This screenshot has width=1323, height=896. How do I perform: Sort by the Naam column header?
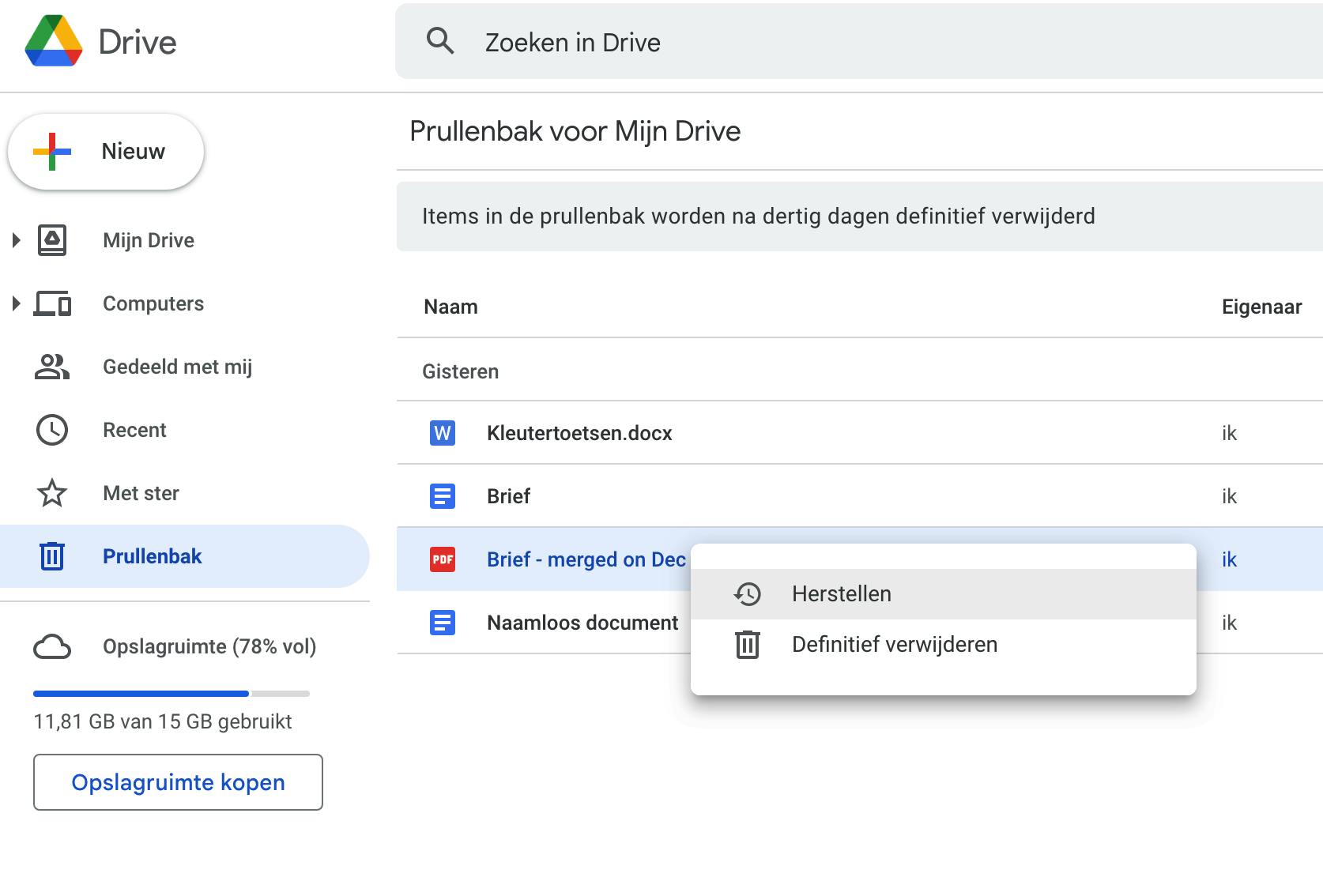450,307
